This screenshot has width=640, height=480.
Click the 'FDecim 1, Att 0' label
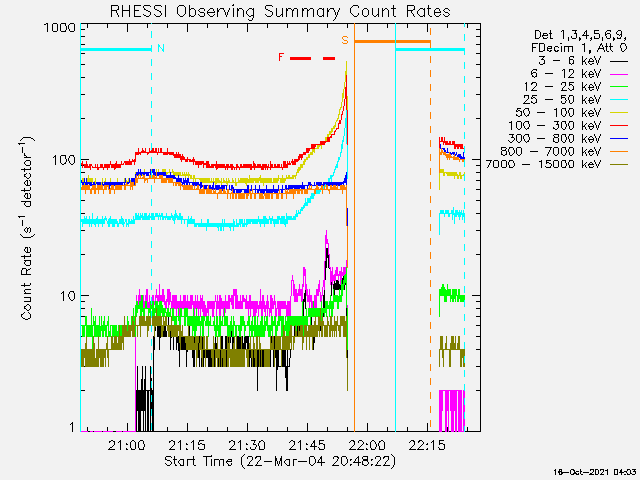579,48
